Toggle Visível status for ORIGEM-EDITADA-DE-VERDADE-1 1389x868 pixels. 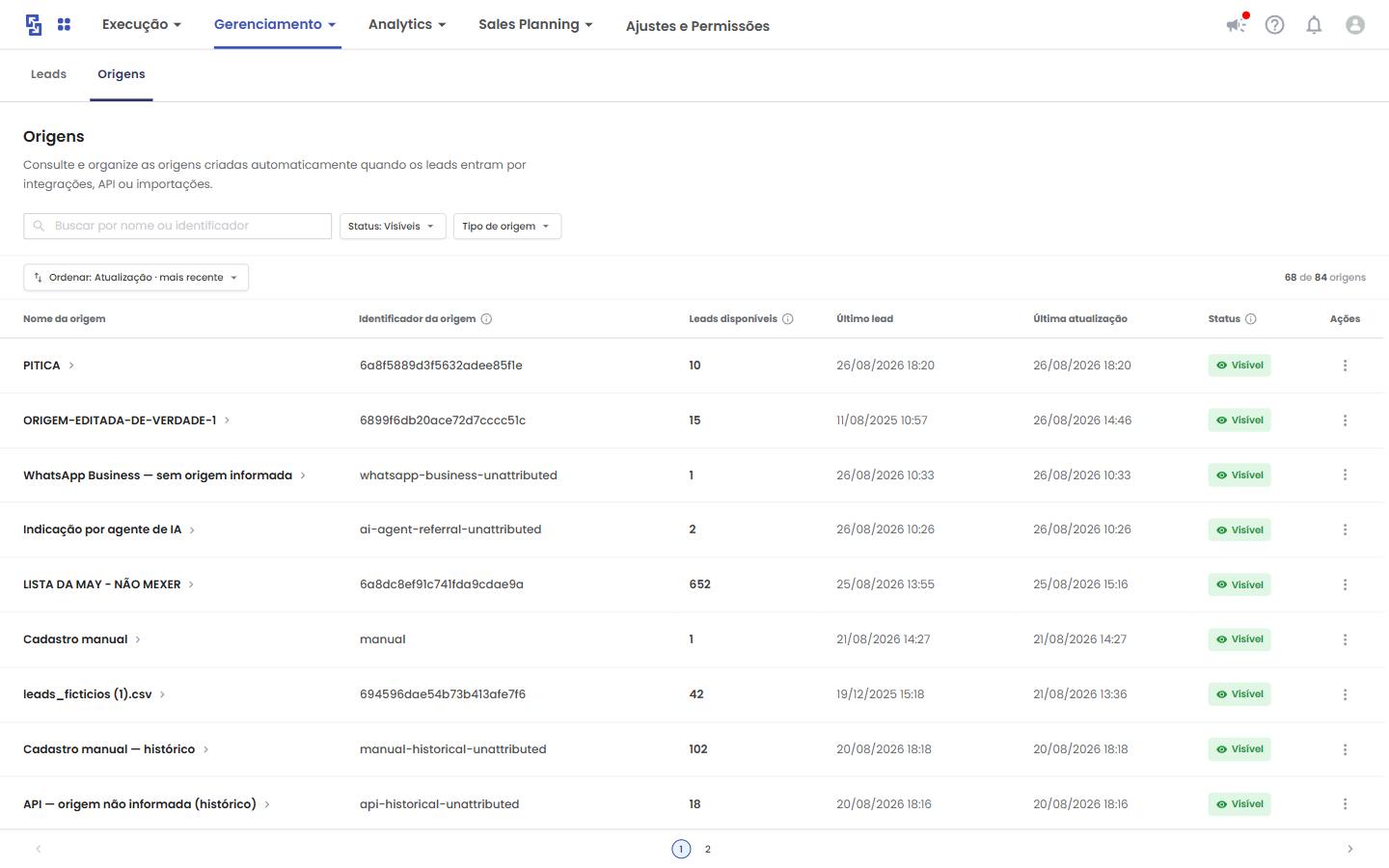coord(1239,420)
